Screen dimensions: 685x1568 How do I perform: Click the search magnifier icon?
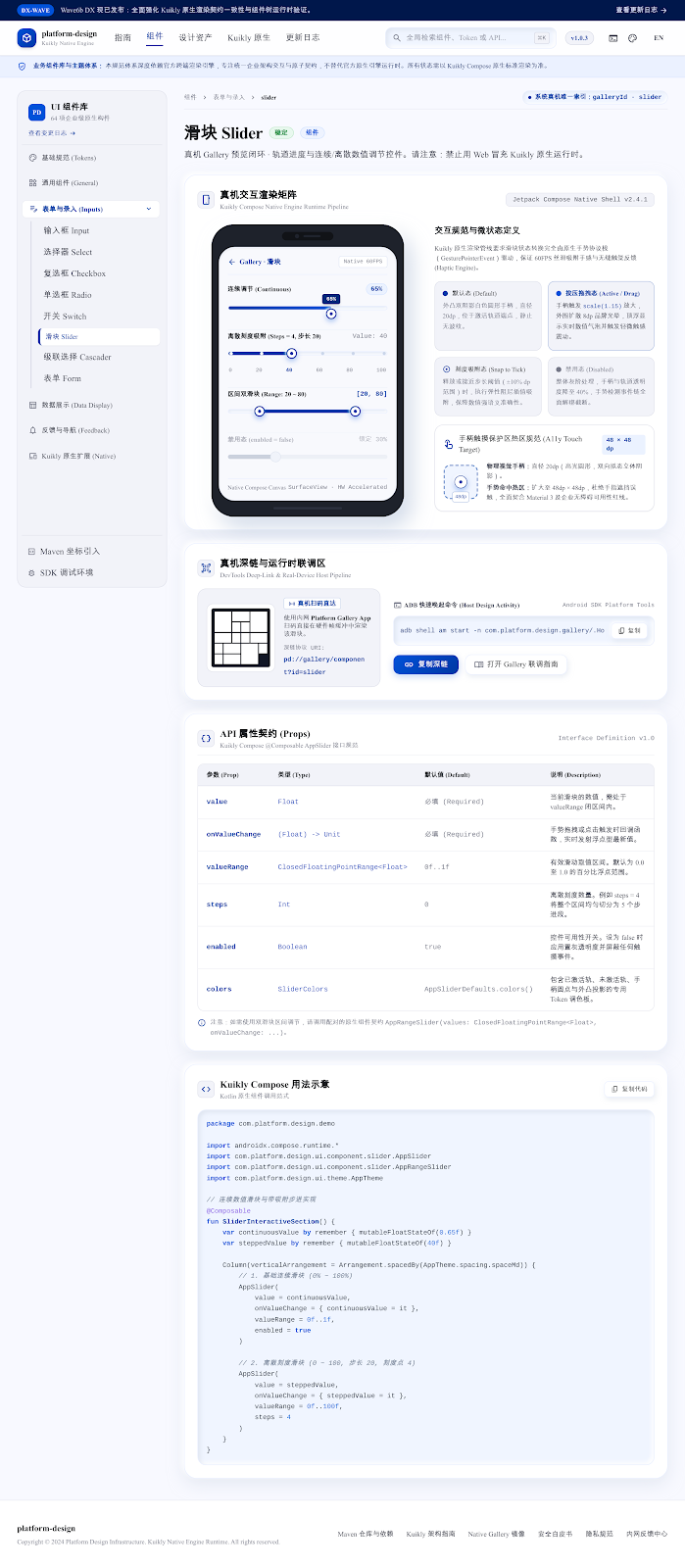[397, 37]
